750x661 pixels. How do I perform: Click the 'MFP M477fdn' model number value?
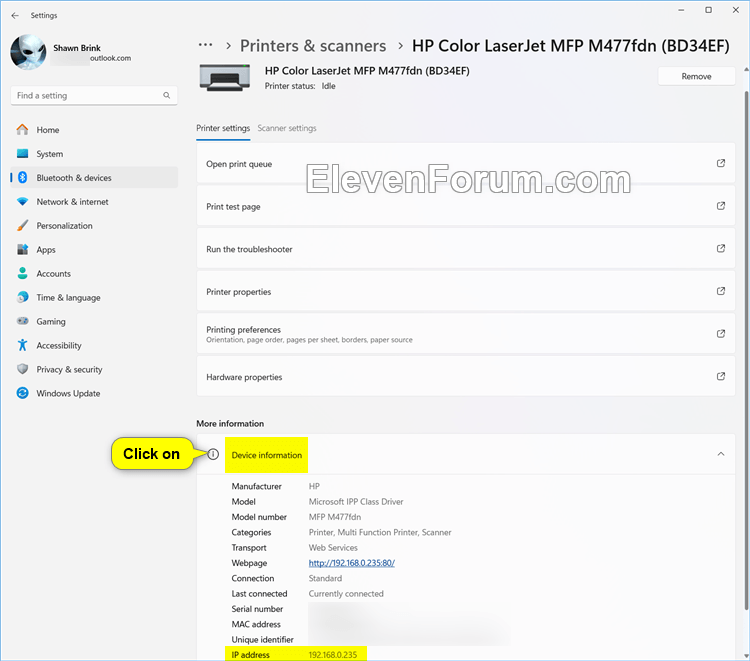(334, 517)
